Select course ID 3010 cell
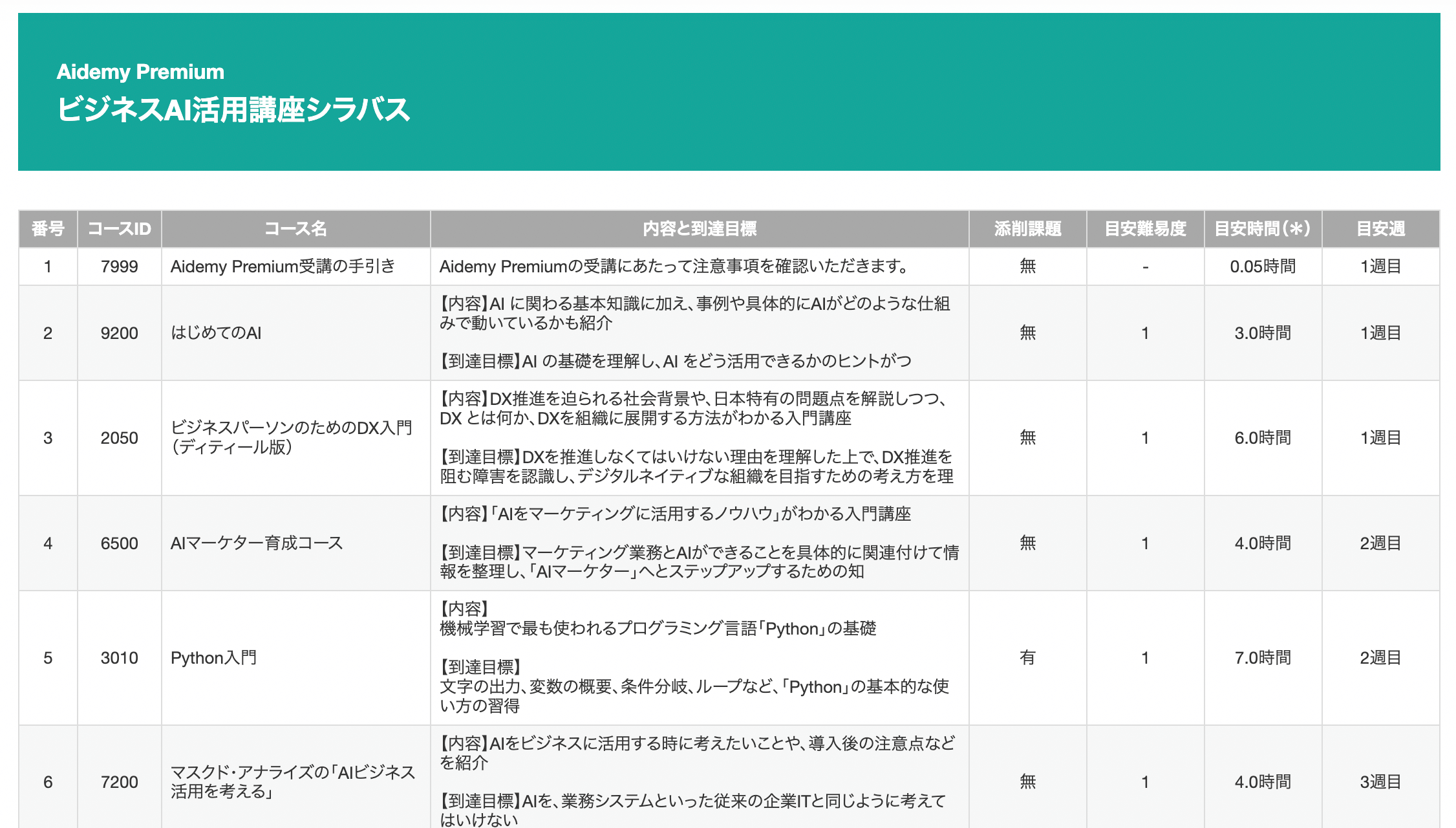Image resolution: width=1456 pixels, height=828 pixels. tap(120, 658)
